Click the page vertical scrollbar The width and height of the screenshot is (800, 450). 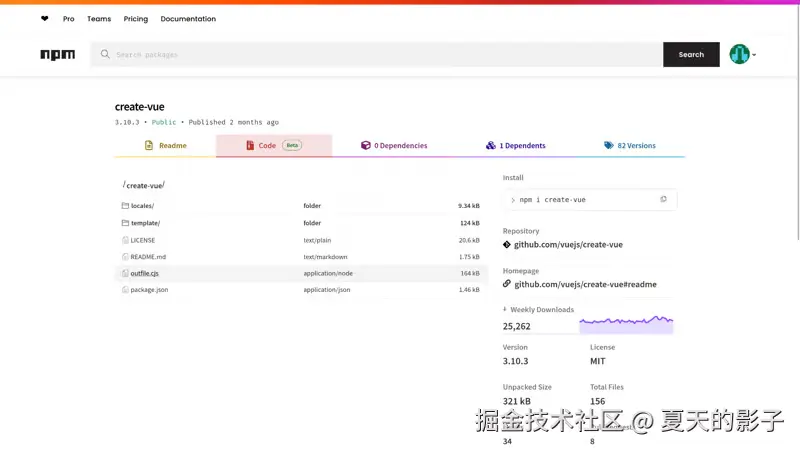click(x=797, y=122)
